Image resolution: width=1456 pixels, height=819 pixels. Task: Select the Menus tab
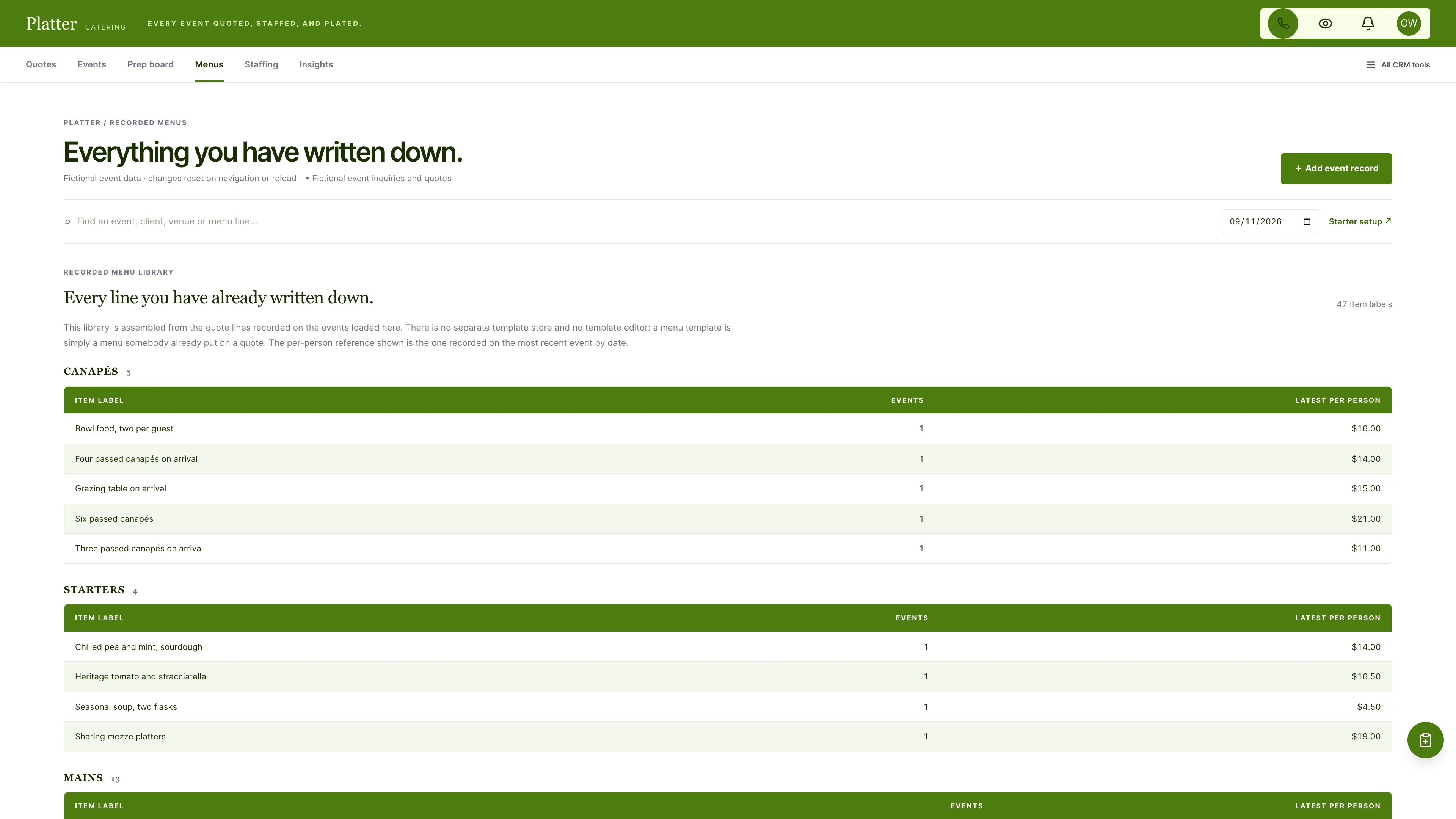click(x=209, y=64)
